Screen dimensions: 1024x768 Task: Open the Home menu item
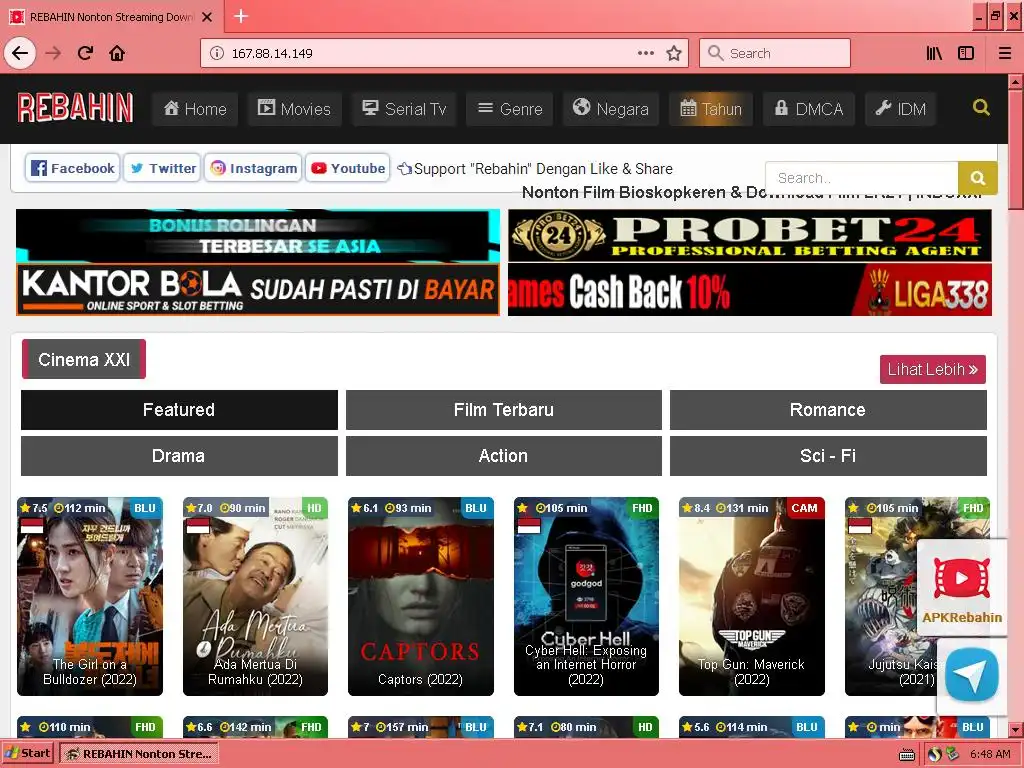195,108
